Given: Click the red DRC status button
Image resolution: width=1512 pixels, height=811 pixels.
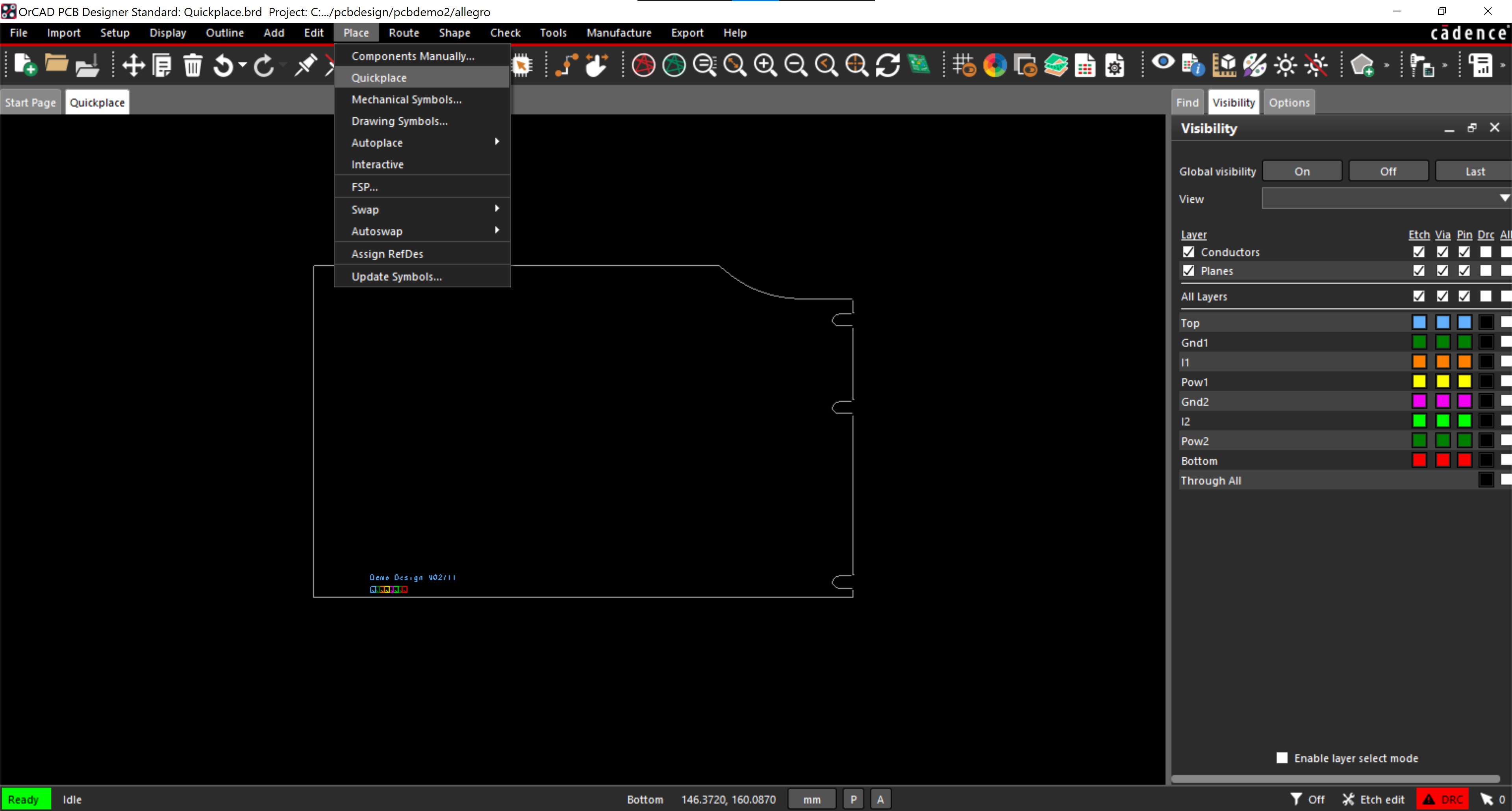Looking at the screenshot, I should (x=1443, y=799).
